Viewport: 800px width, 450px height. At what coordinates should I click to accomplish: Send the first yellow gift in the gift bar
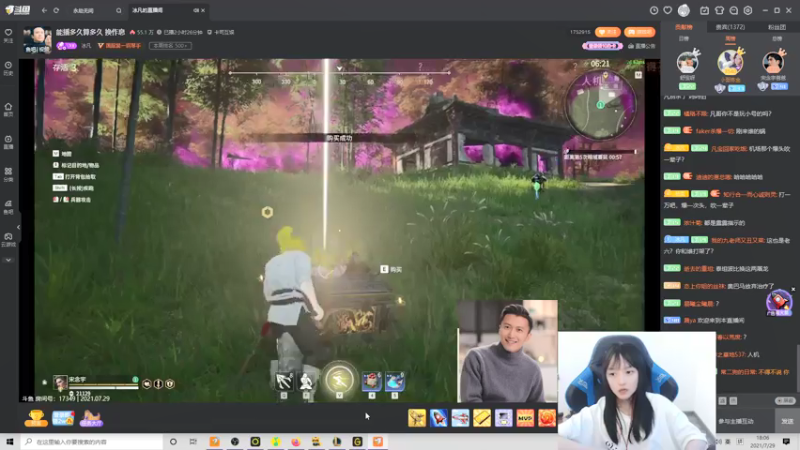coord(417,418)
